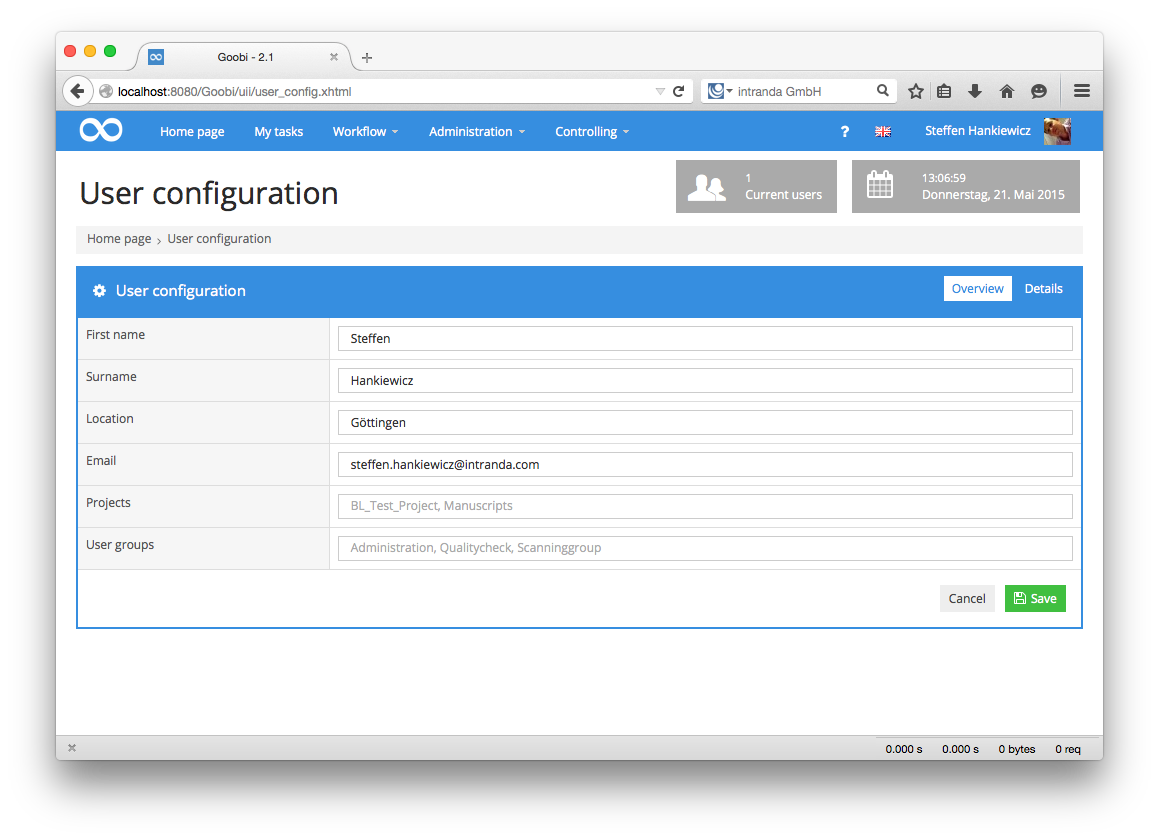Click the First name input field
This screenshot has width=1159, height=840.
[x=705, y=339]
